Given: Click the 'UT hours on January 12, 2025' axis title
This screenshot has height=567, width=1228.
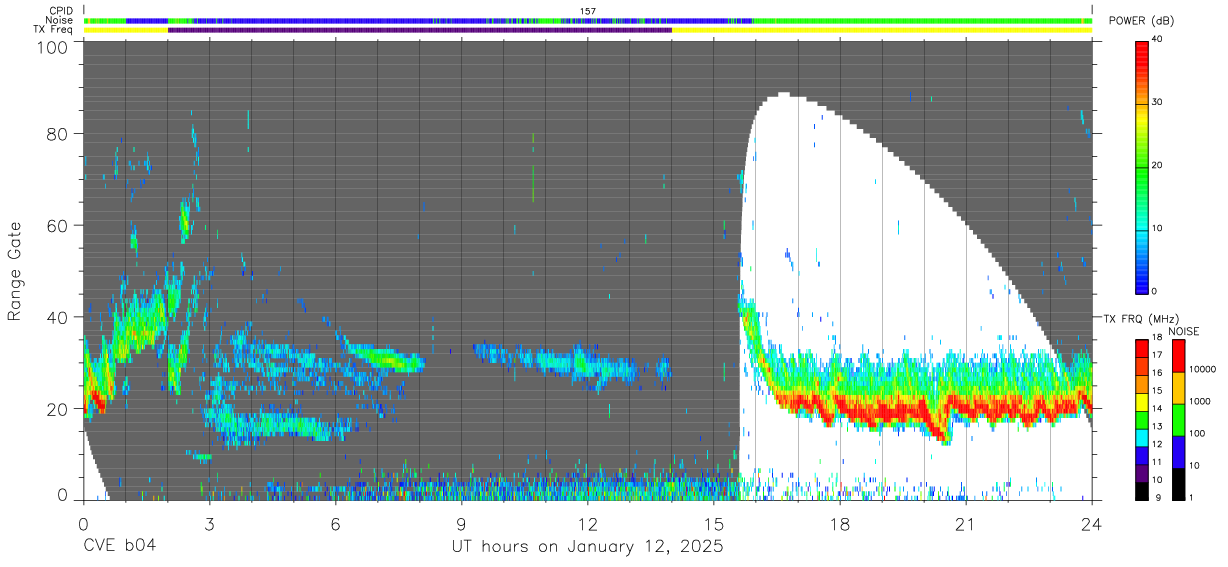Looking at the screenshot, I should (586, 547).
